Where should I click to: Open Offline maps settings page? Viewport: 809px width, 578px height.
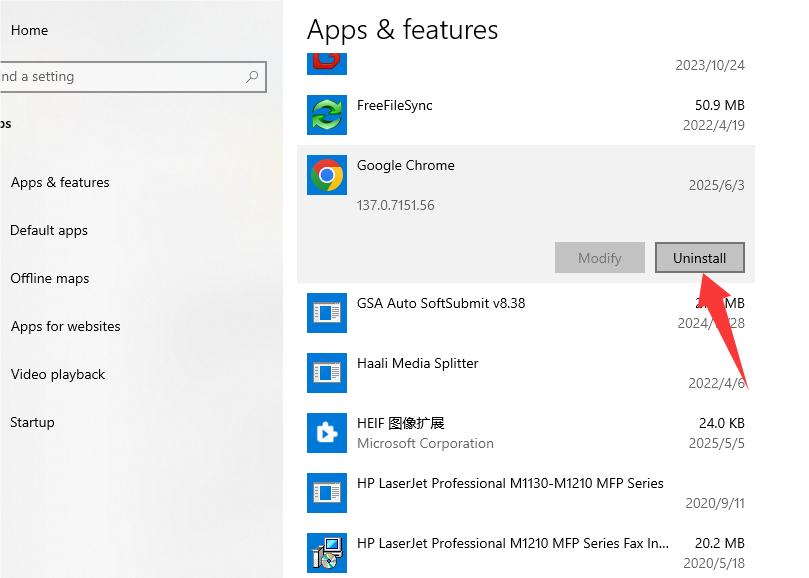pos(50,278)
